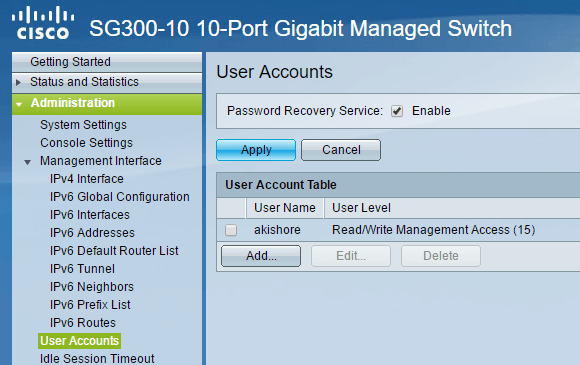Open Idle Session Timeout page
Screen dimensions: 580x365
click(97, 359)
